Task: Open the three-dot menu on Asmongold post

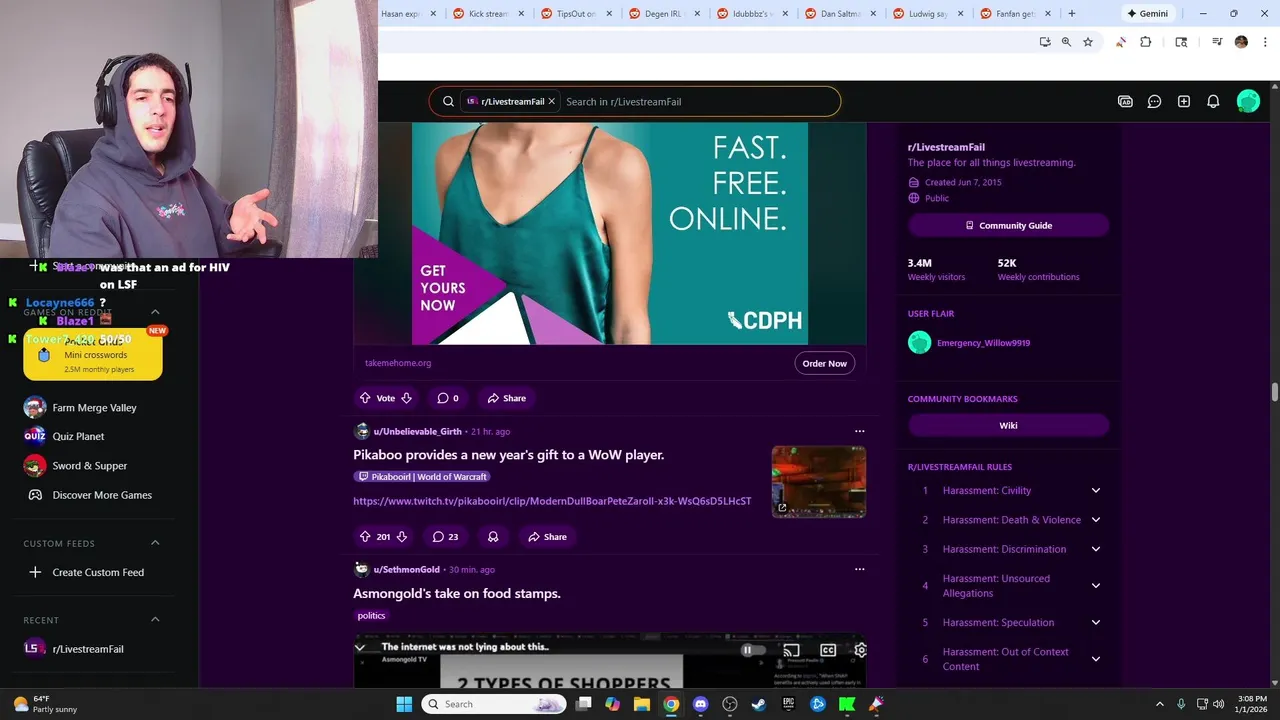Action: tap(859, 569)
